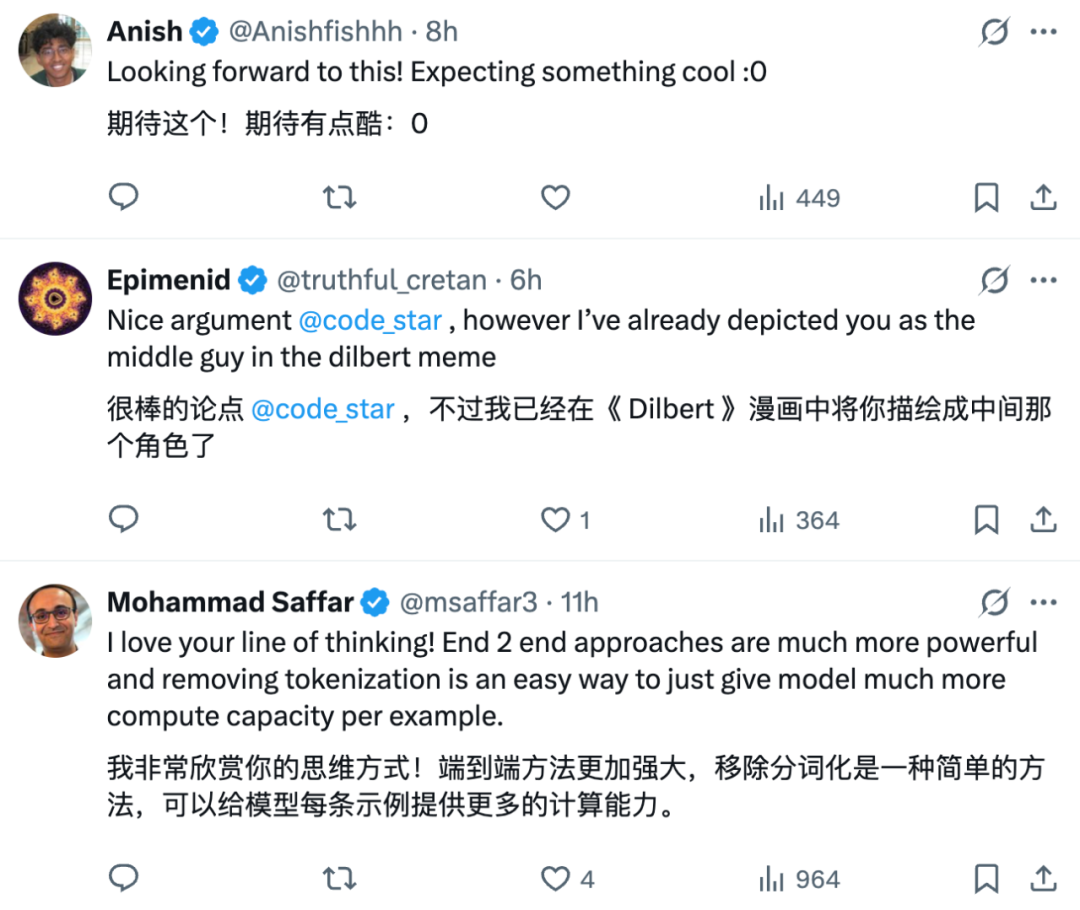The image size is (1080, 910).
Task: Open Epimenid's profile avatar
Action: 55,300
